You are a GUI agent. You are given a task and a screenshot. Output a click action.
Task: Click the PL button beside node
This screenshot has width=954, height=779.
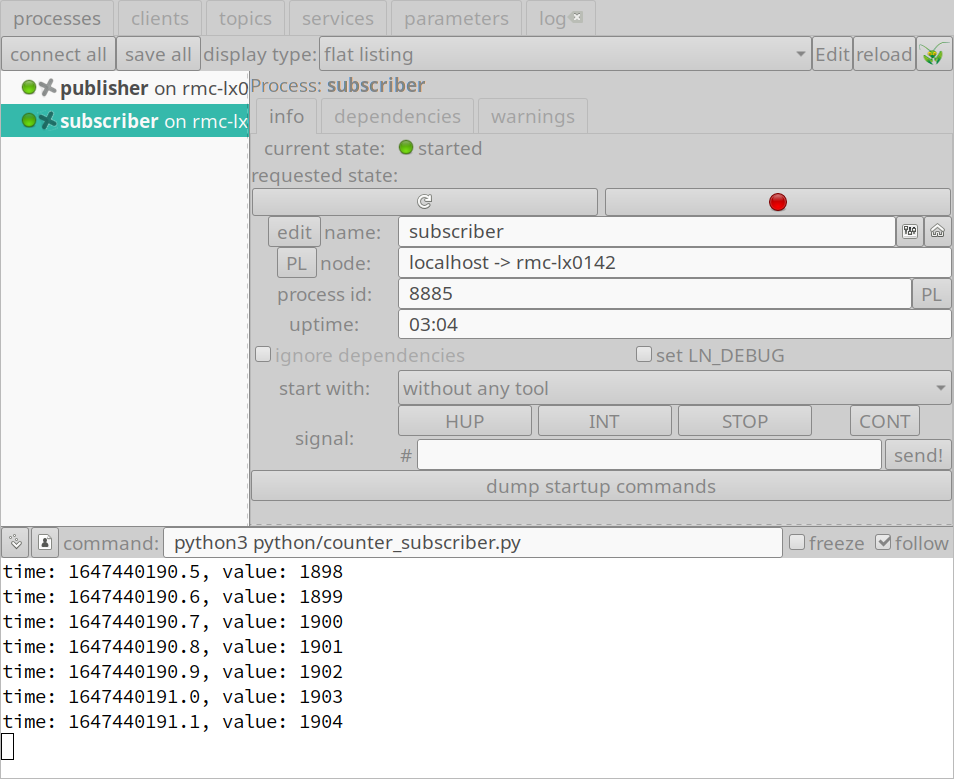[297, 263]
